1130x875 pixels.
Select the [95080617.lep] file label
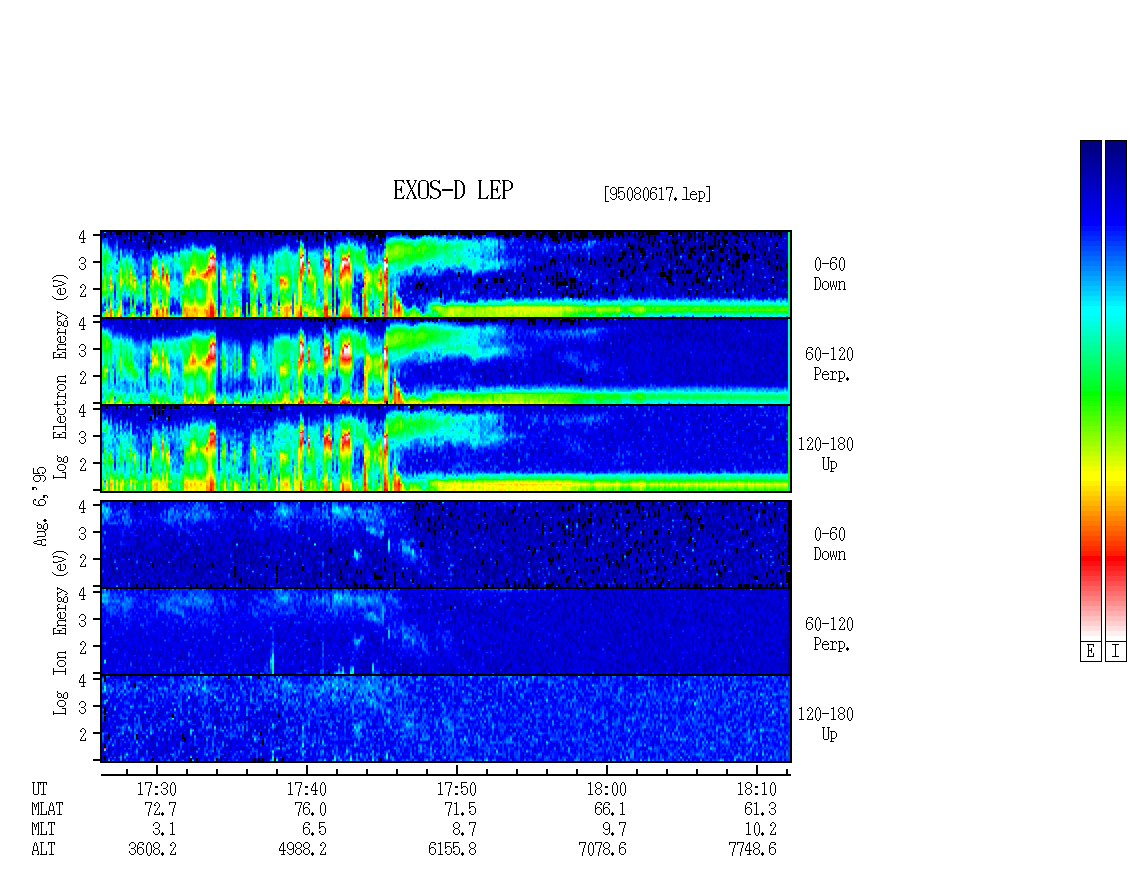pyautogui.click(x=657, y=194)
